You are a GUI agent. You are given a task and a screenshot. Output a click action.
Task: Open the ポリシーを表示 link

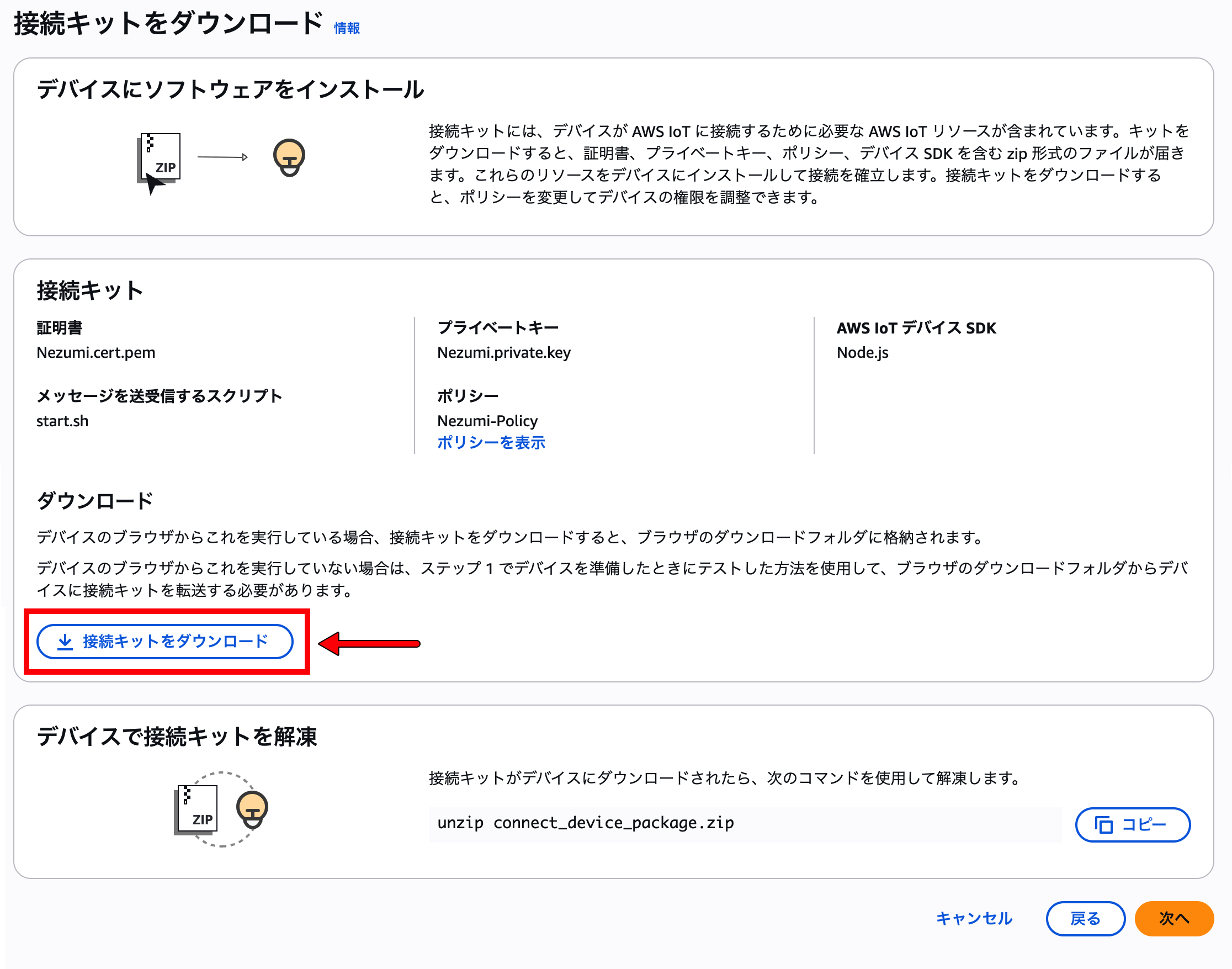491,442
